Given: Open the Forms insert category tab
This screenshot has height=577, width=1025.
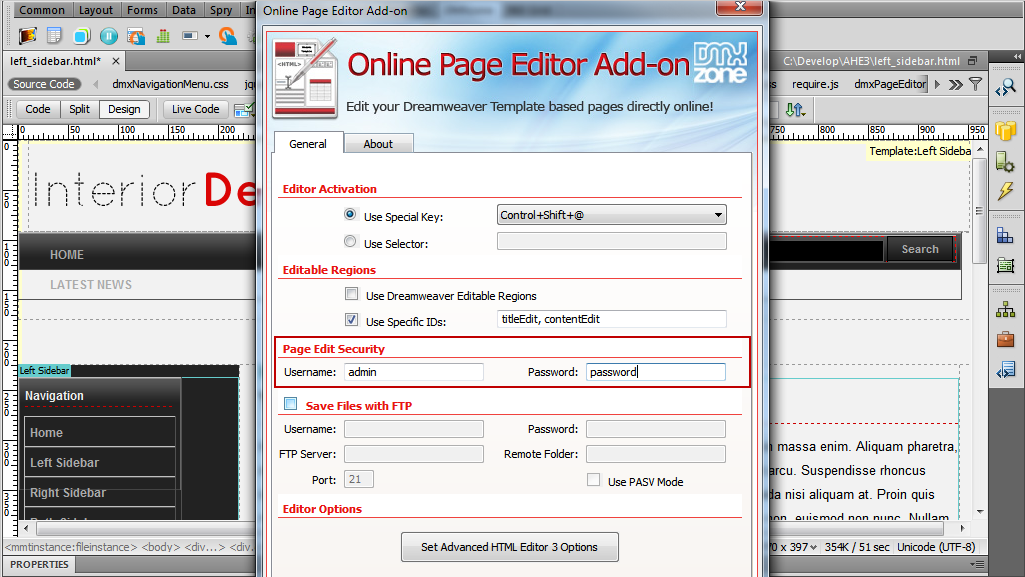Looking at the screenshot, I should pos(143,10).
